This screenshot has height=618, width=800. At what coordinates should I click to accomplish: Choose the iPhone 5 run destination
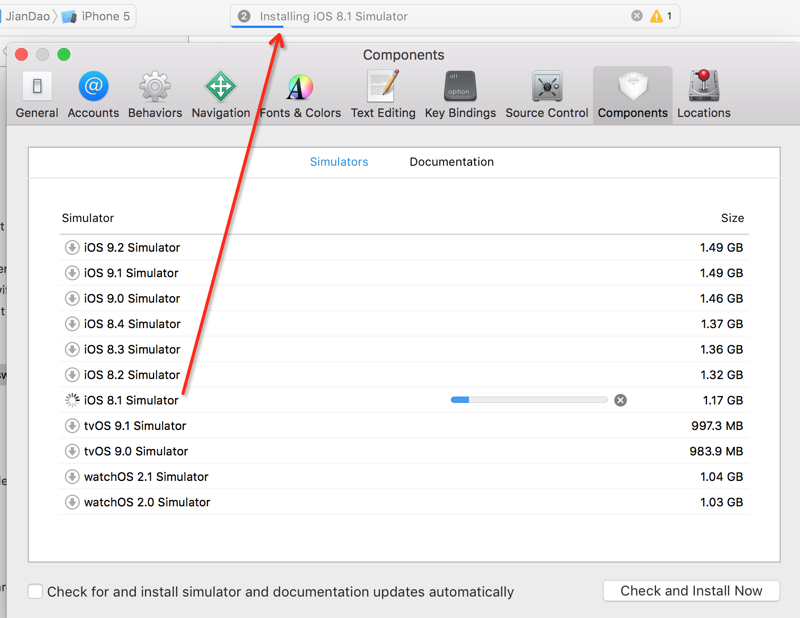point(97,16)
